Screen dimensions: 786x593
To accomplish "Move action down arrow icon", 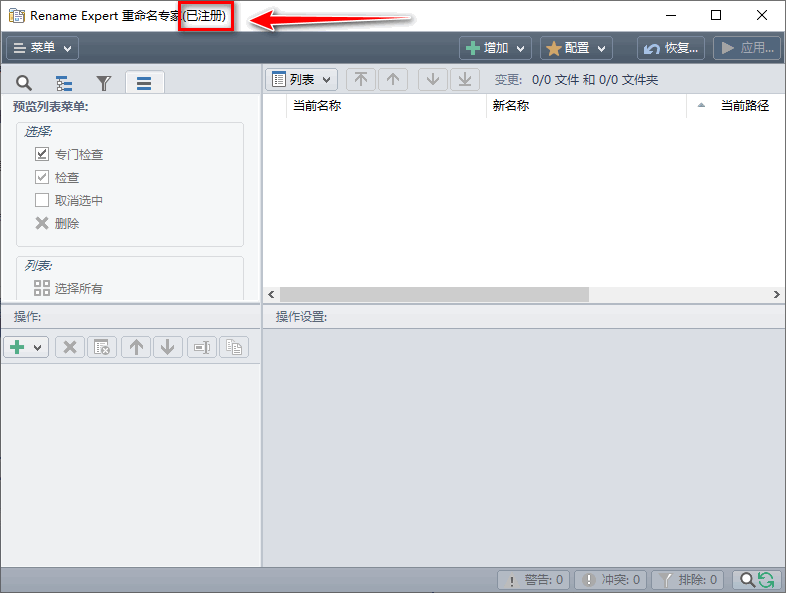I will (x=168, y=347).
